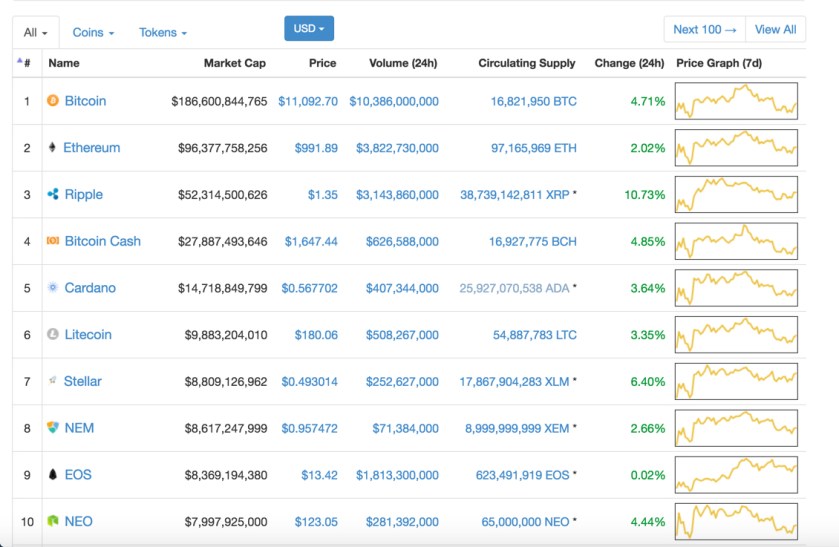Click NEM price $0.957472
Image resolution: width=839 pixels, height=547 pixels.
click(x=309, y=428)
